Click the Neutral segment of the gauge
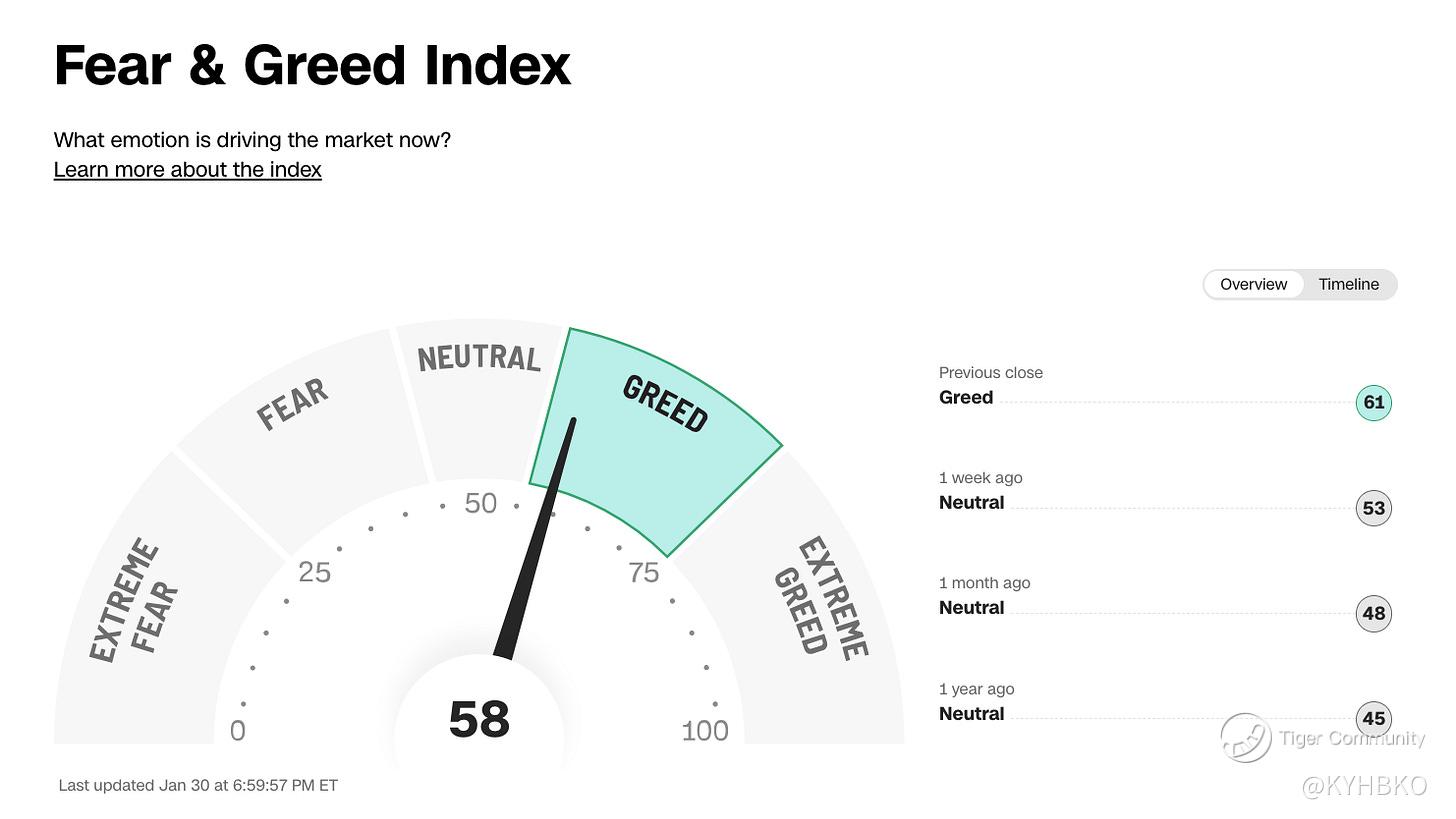The image size is (1456, 819). 480,395
